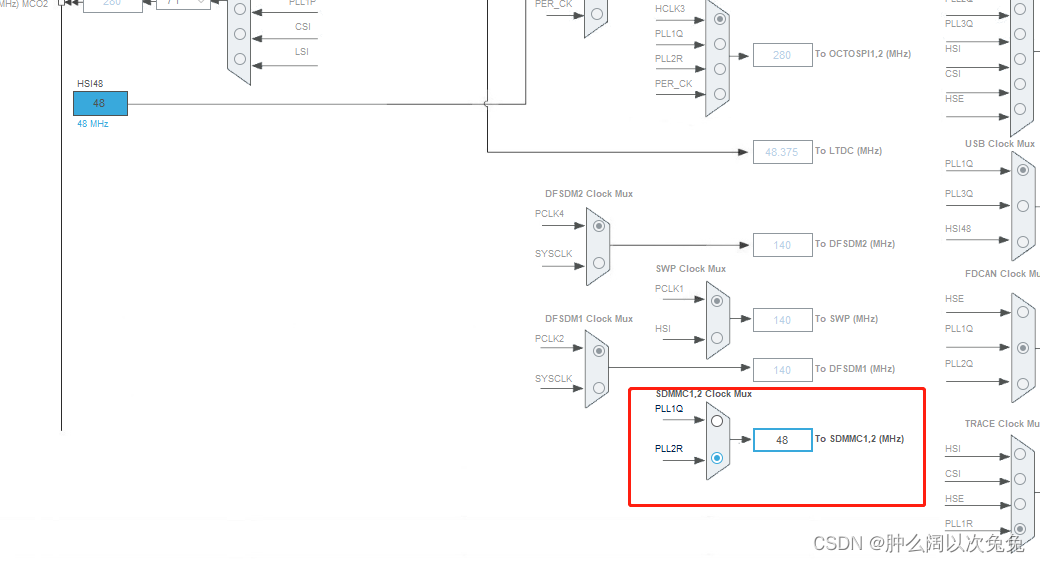Select HSI in SWP Clock Mux
The image size is (1040, 562).
[717, 338]
